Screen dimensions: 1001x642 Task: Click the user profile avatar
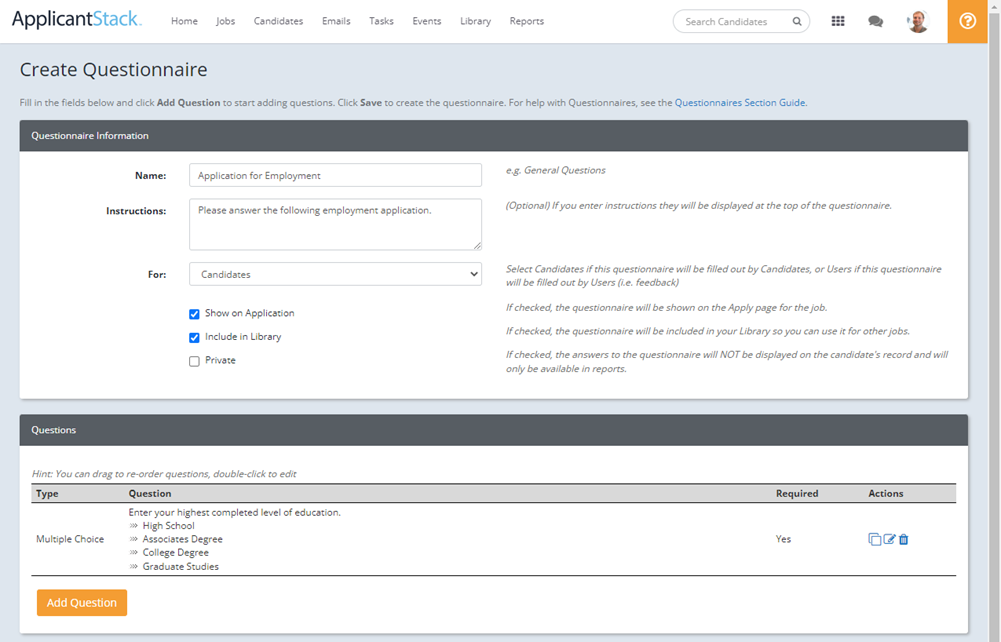(917, 21)
